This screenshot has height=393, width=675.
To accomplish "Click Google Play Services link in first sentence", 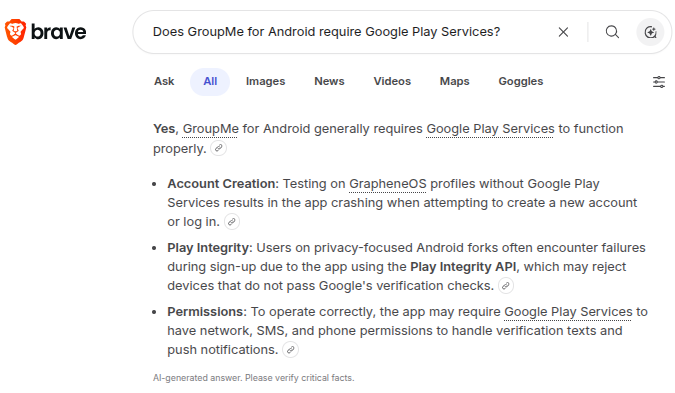I will [490, 129].
